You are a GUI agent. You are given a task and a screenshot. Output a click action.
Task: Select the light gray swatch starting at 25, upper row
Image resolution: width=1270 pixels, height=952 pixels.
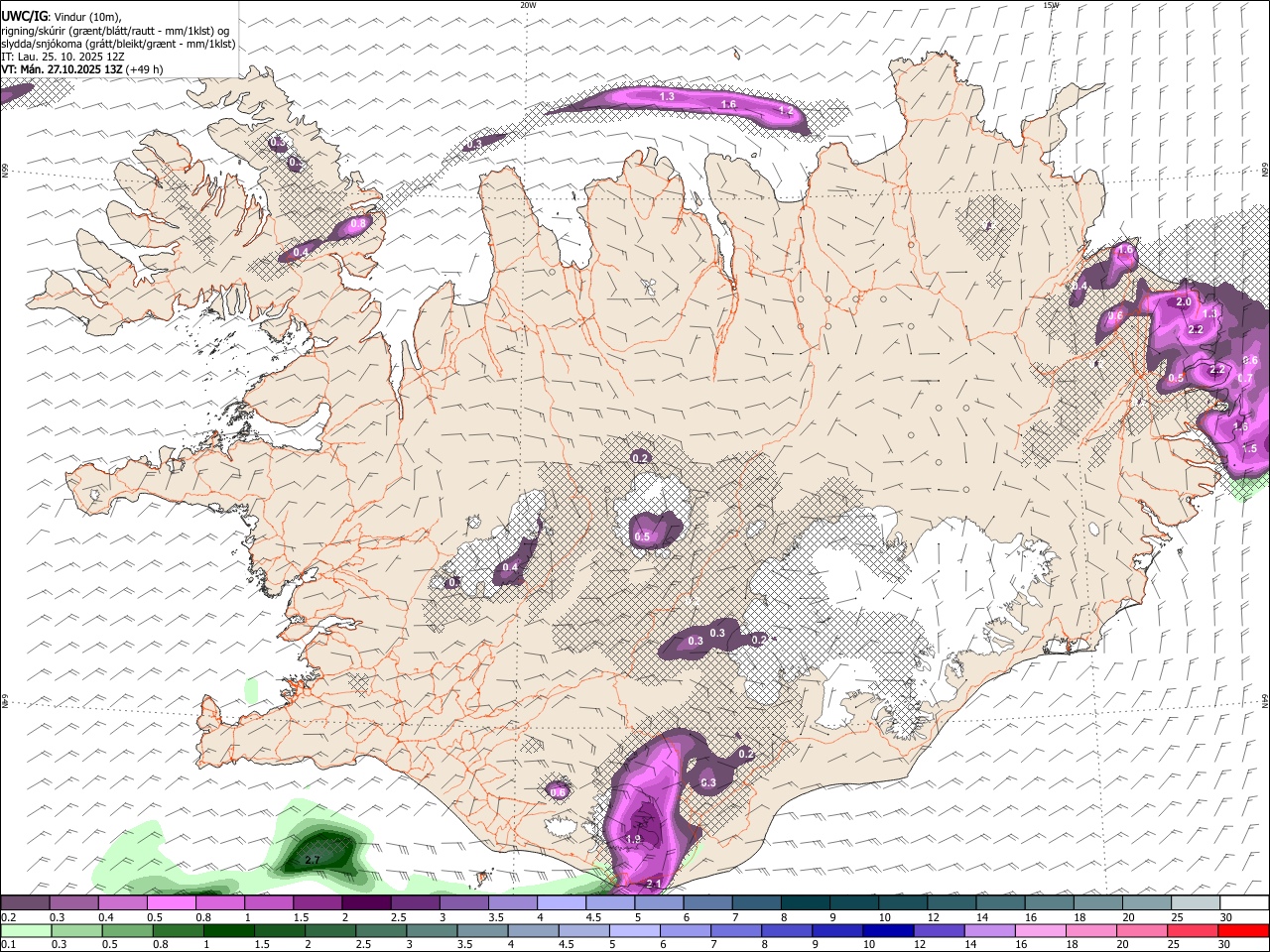click(1195, 902)
